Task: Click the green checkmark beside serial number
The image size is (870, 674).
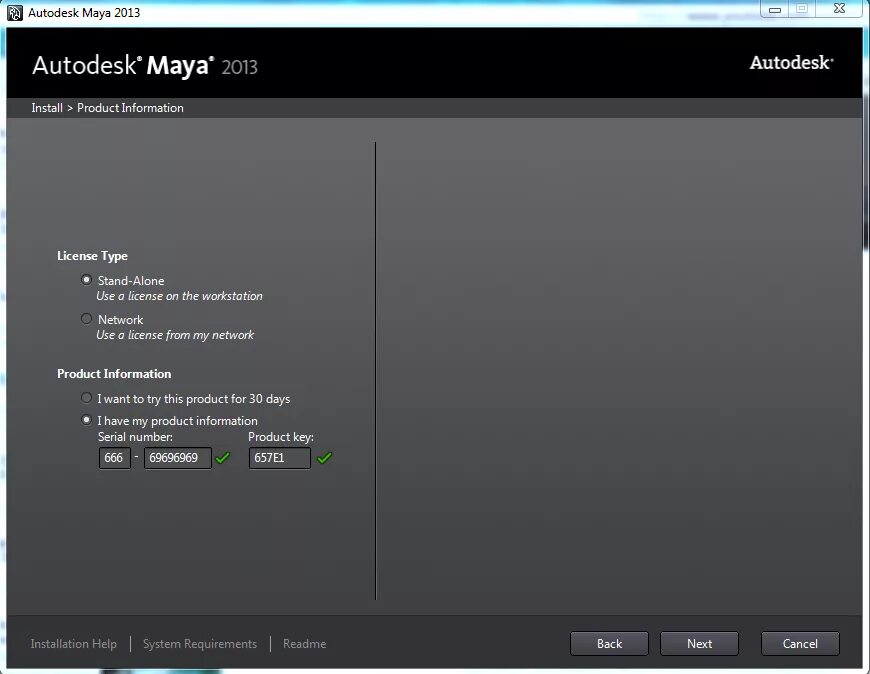Action: (222, 458)
